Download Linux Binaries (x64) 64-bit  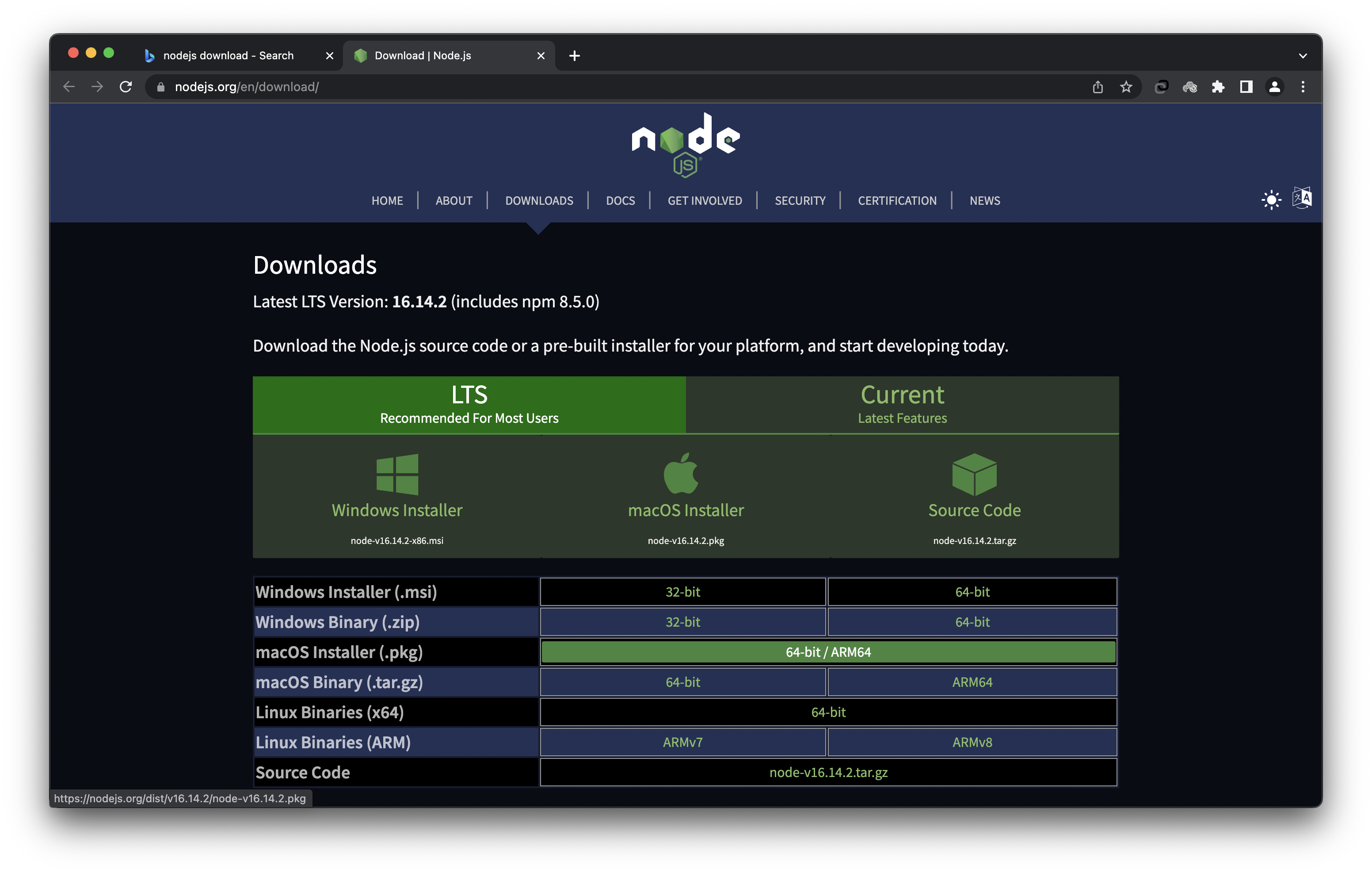pyautogui.click(x=828, y=712)
